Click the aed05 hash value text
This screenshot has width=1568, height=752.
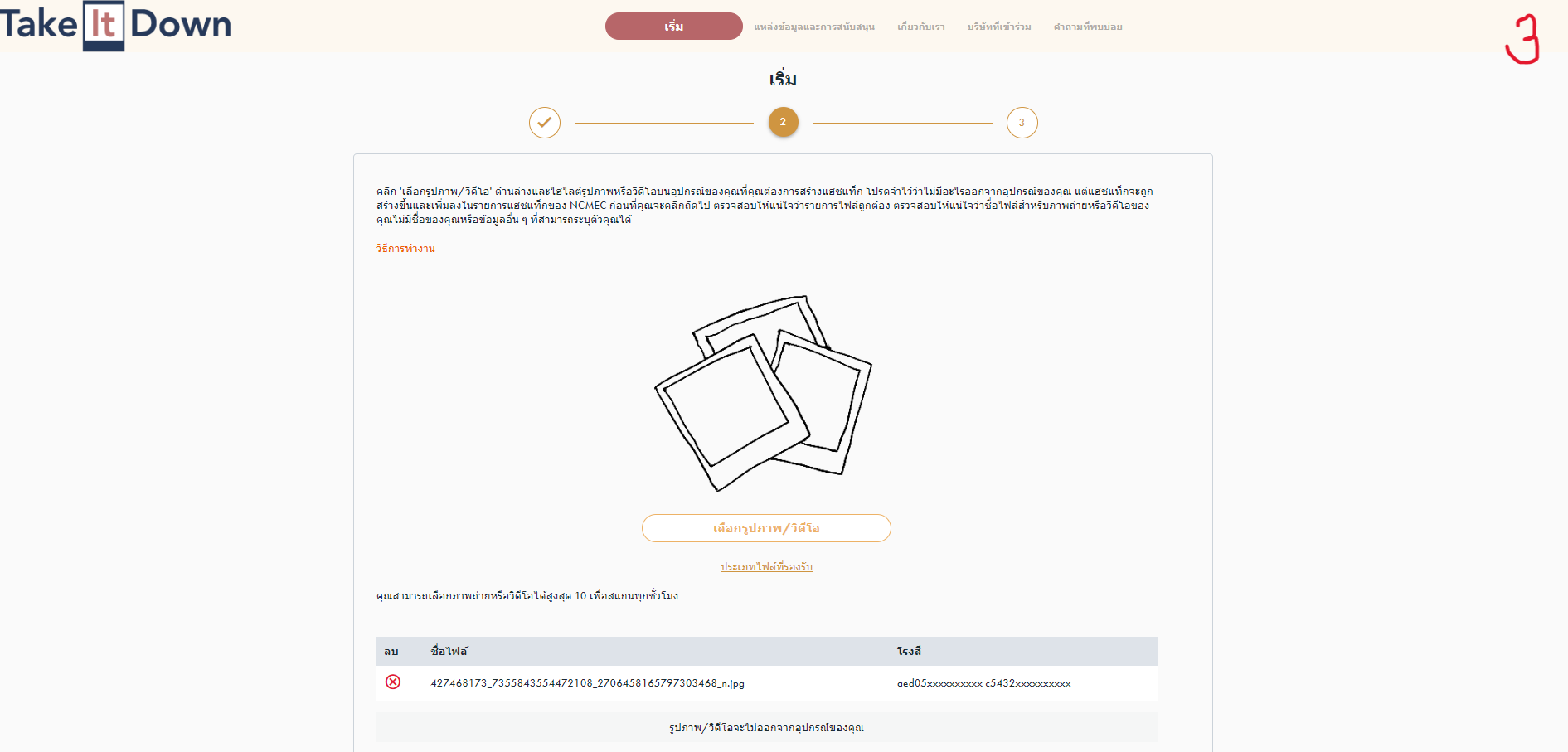pyautogui.click(x=983, y=683)
